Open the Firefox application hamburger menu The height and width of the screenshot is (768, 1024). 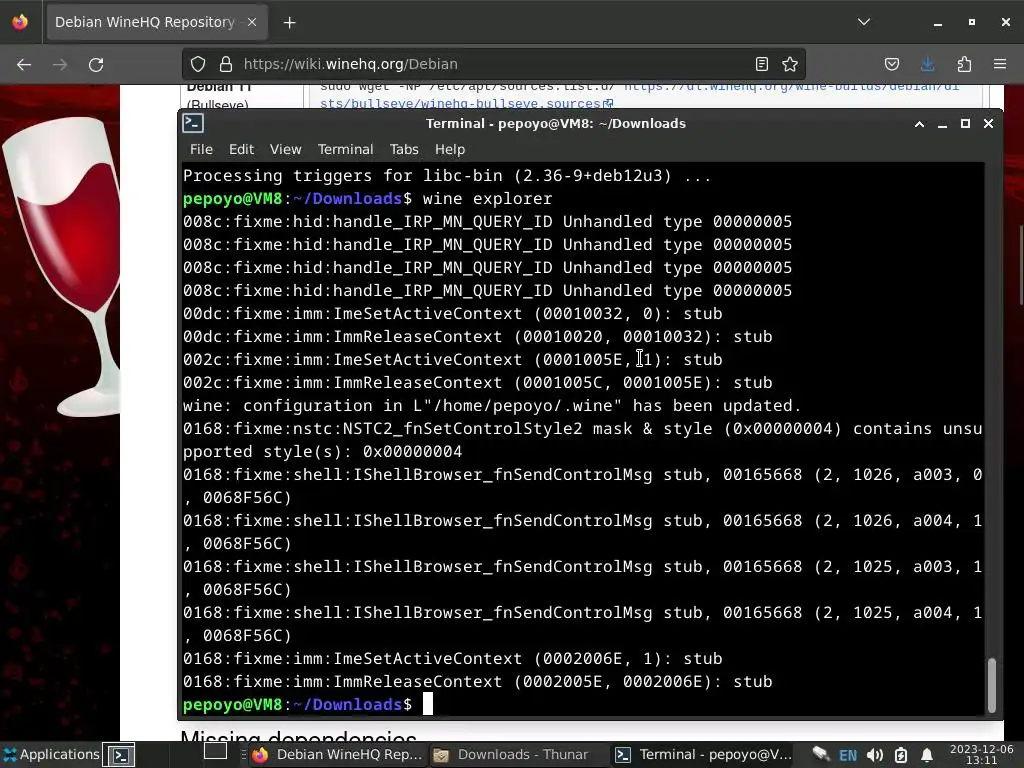[1000, 64]
